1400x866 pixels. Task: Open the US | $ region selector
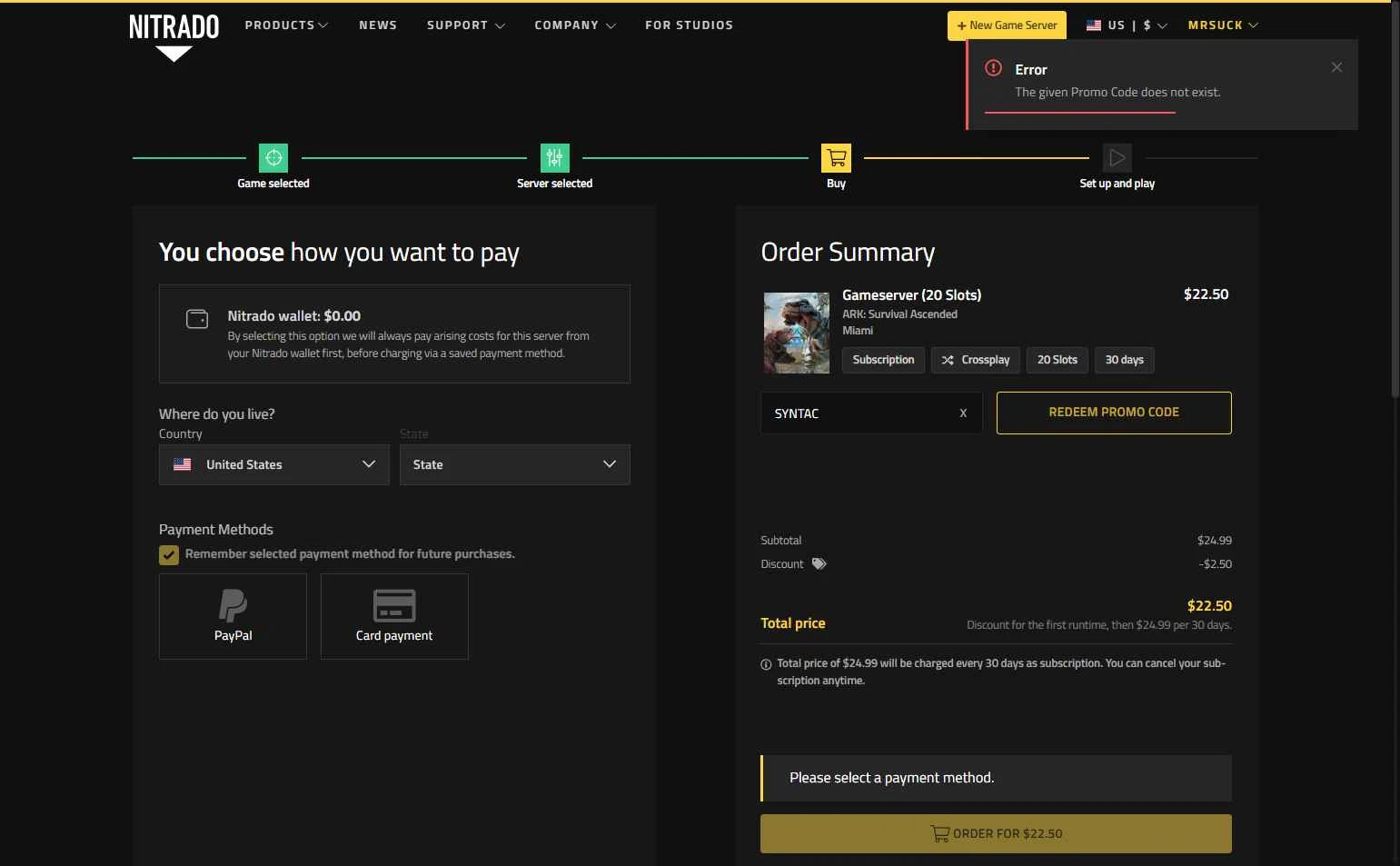[1127, 25]
